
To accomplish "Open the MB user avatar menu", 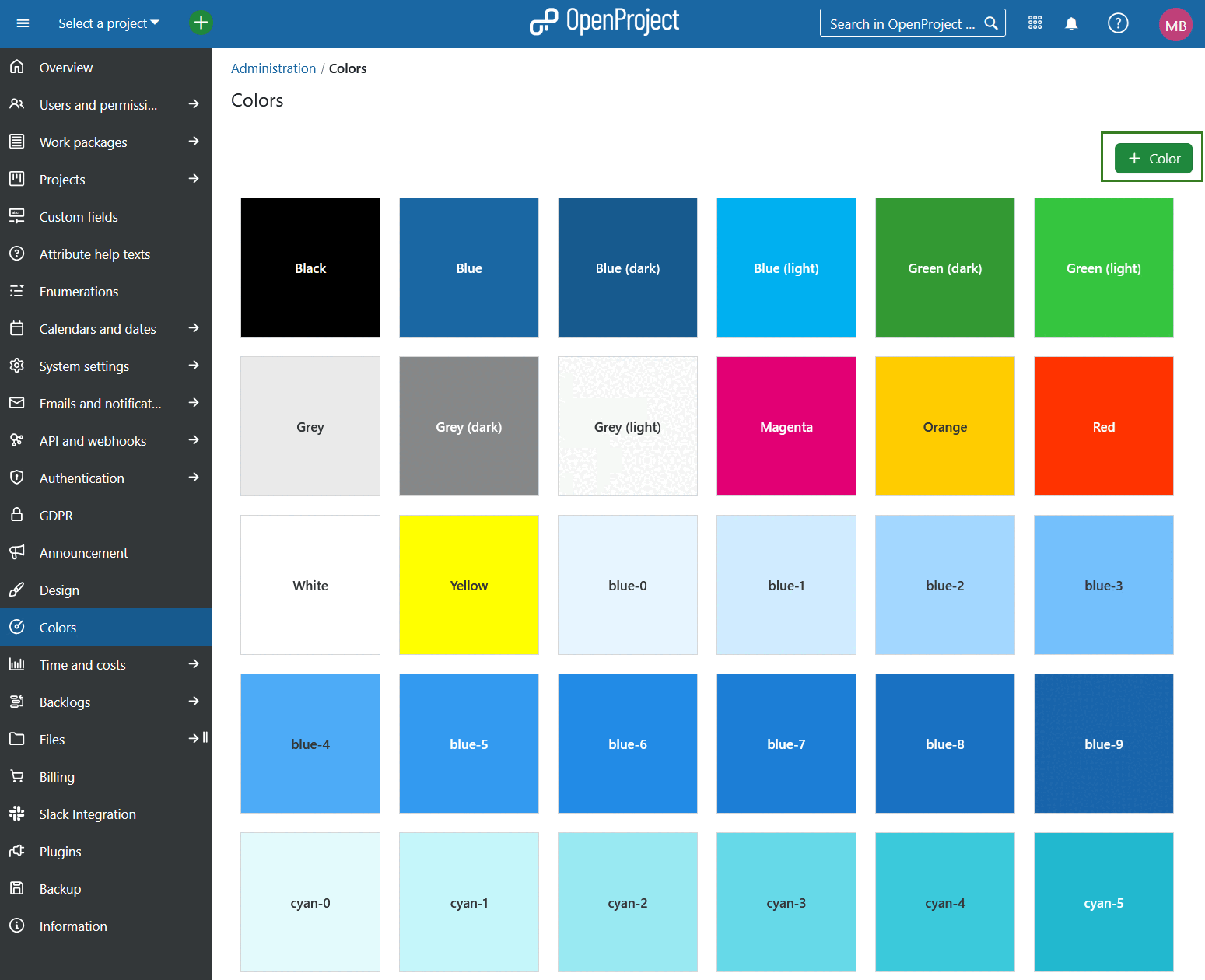I will point(1175,24).
